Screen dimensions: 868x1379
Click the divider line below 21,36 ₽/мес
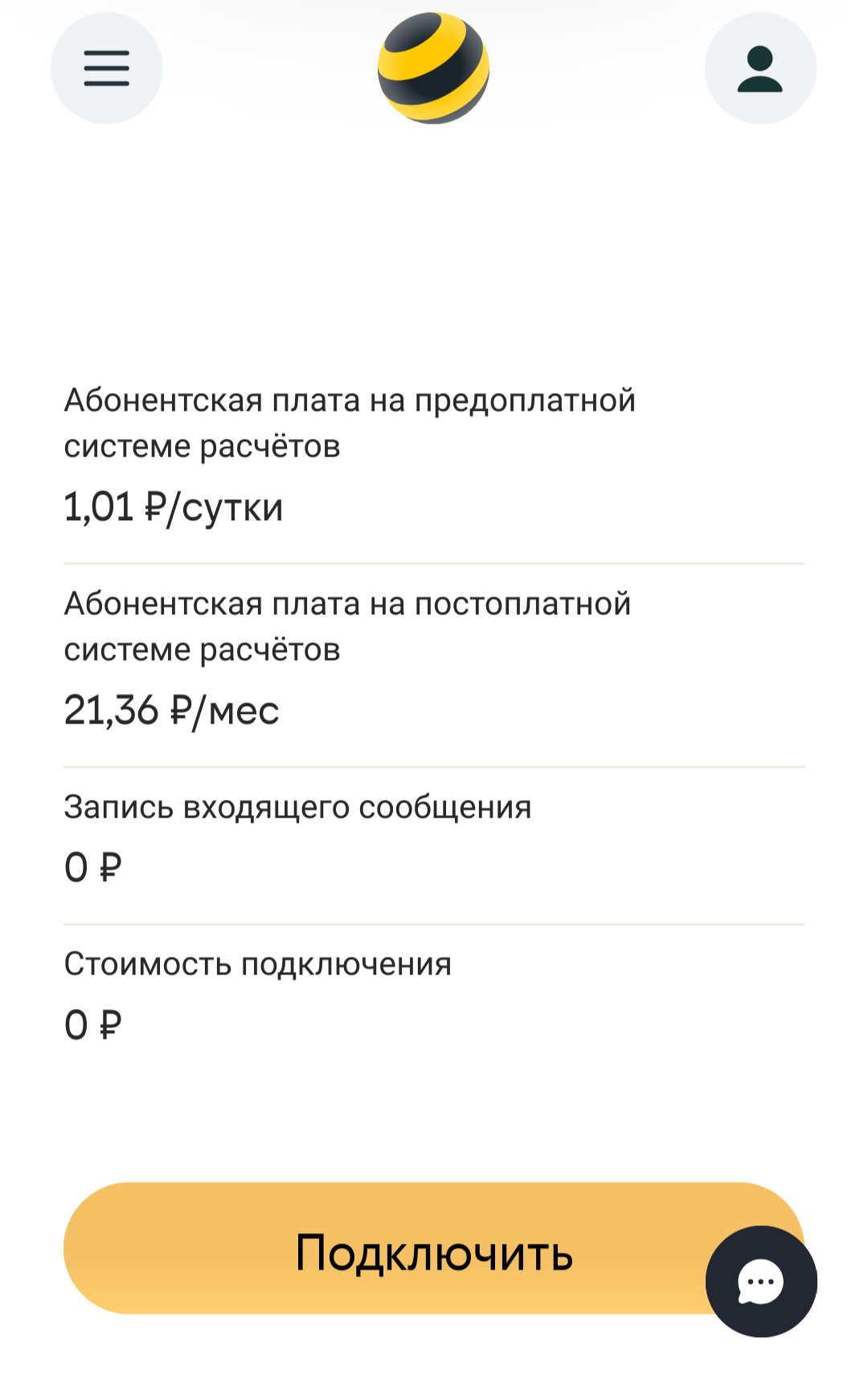tap(434, 767)
